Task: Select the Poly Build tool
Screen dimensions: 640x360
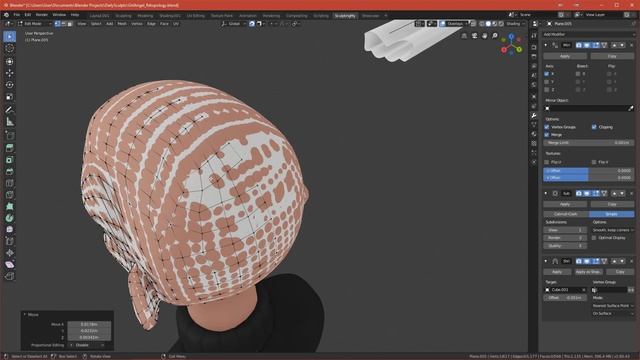Action: tap(10, 207)
